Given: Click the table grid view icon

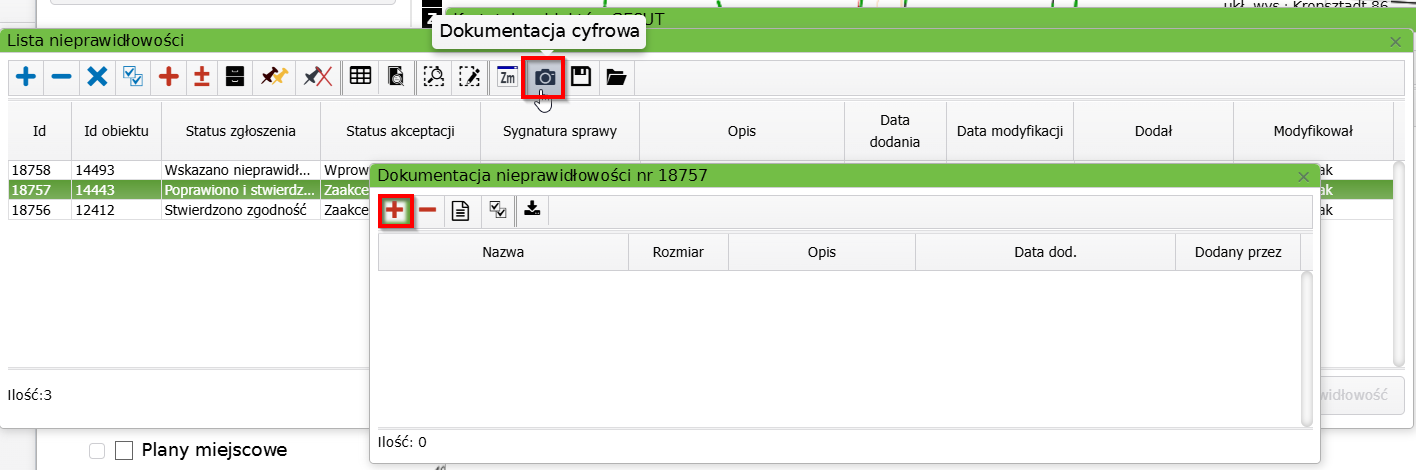Looking at the screenshot, I should (360, 77).
